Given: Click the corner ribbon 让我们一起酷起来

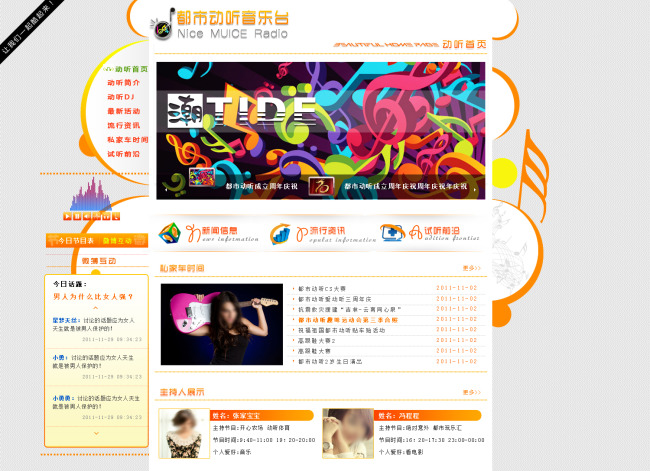Looking at the screenshot, I should tap(28, 27).
